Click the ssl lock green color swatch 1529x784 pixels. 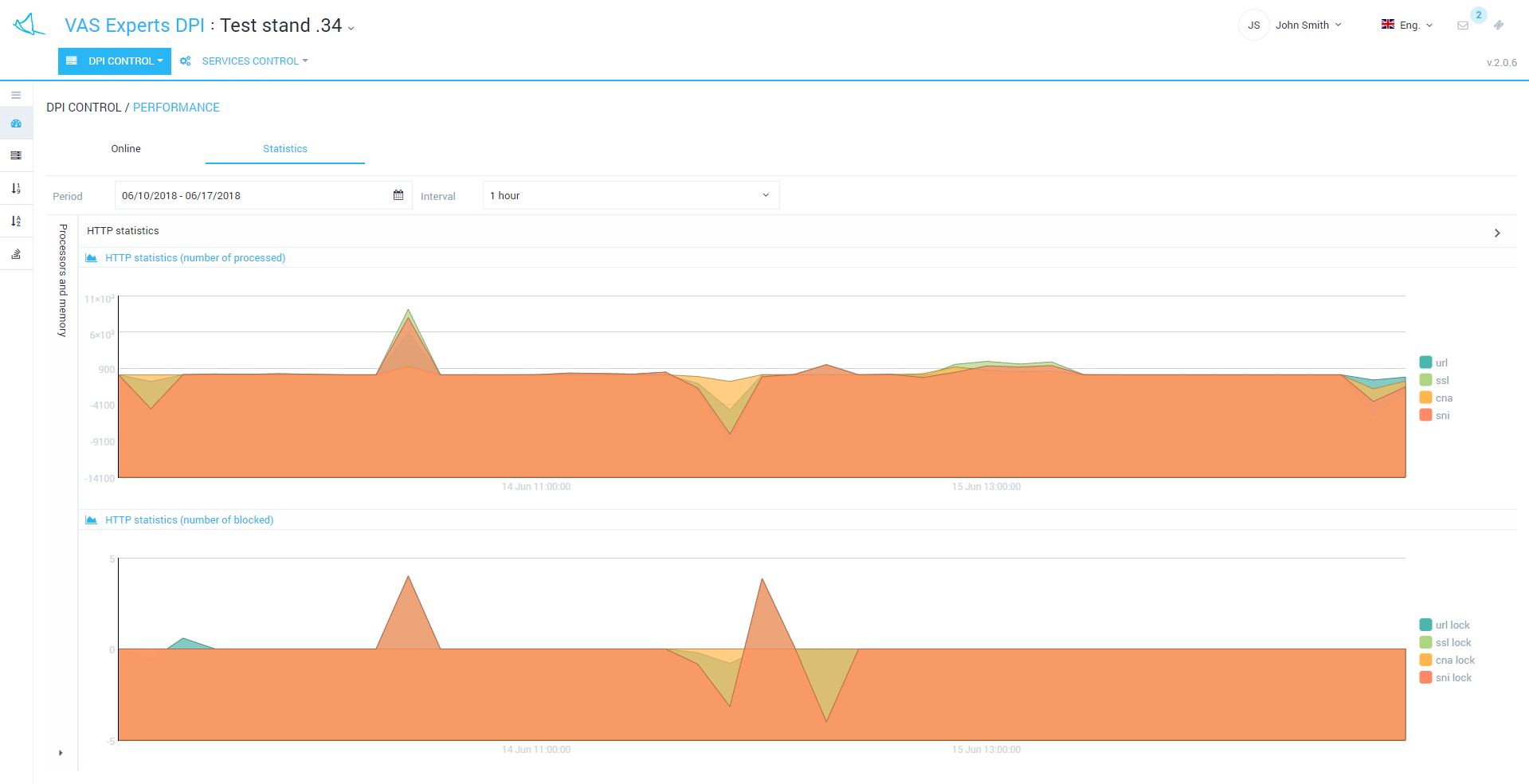1425,643
